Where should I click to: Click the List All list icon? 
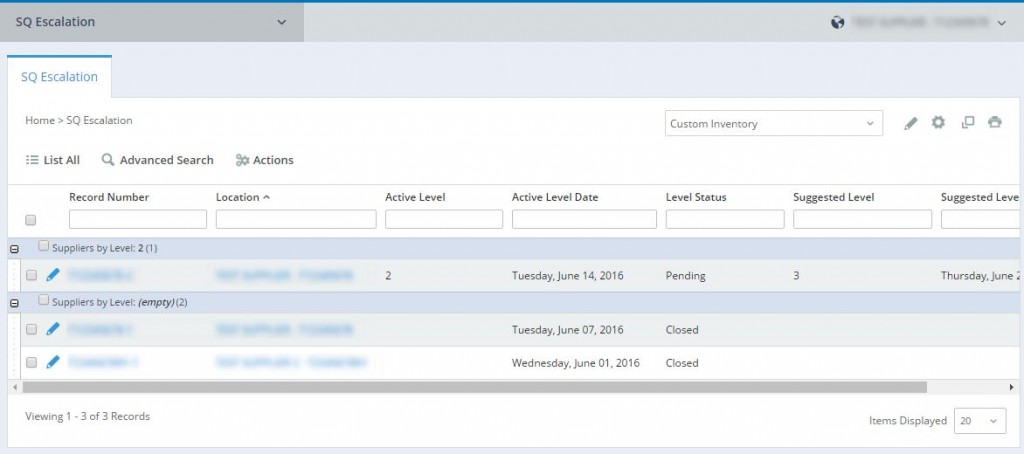(31, 160)
